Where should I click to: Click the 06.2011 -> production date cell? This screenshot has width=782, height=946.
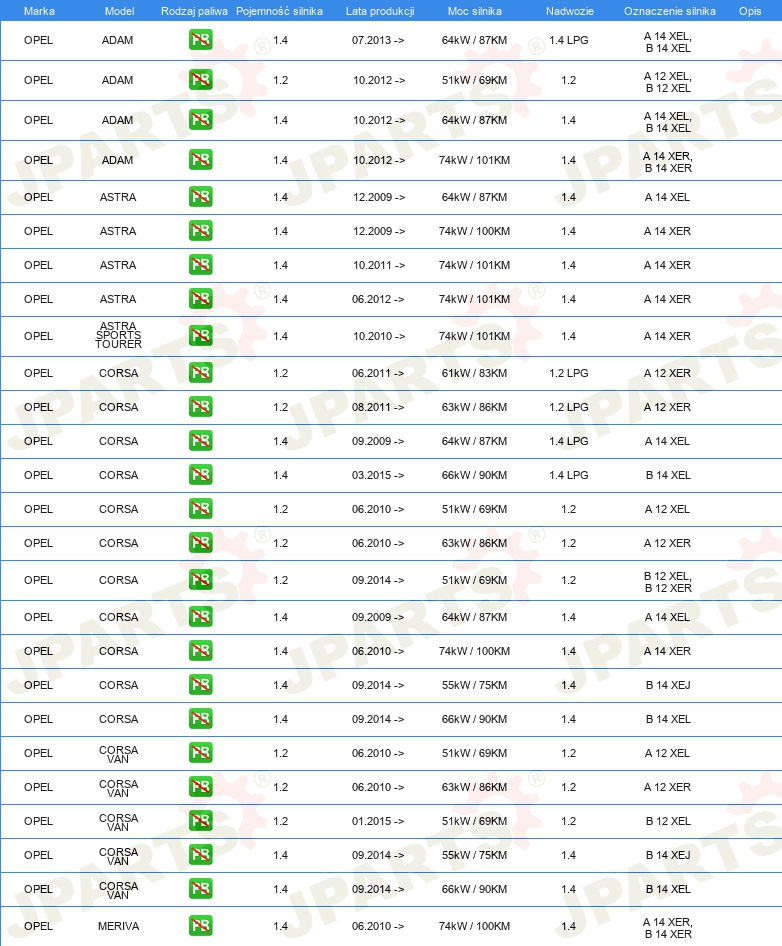click(378, 373)
